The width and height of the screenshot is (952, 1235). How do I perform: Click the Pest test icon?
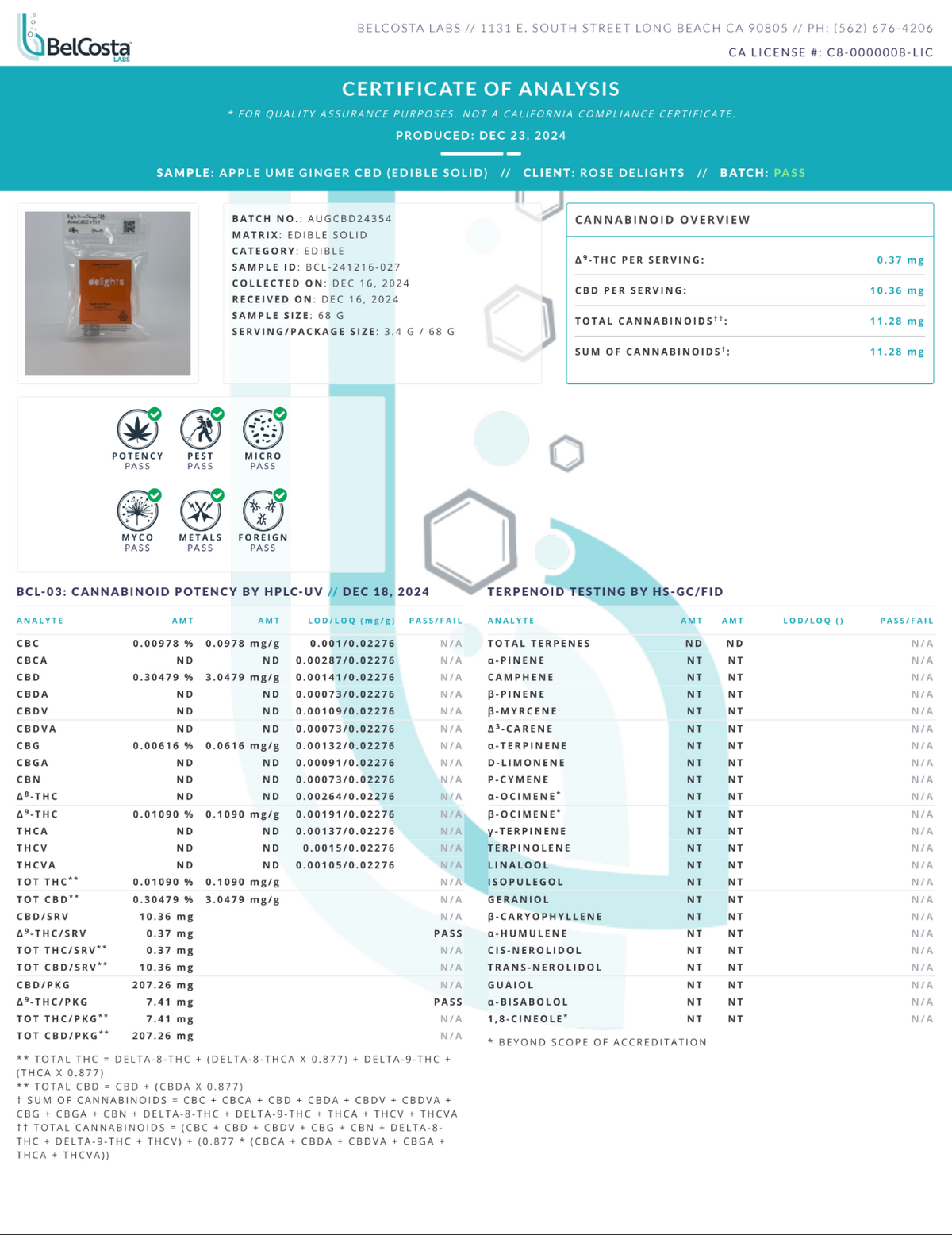click(199, 431)
